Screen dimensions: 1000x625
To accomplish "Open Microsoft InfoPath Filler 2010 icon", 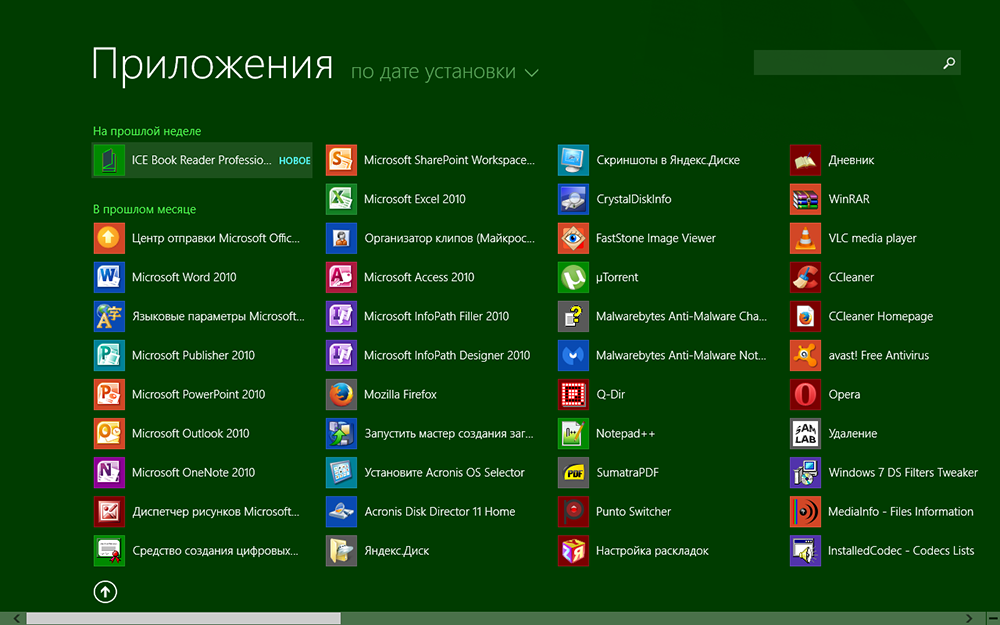I will point(341,316).
